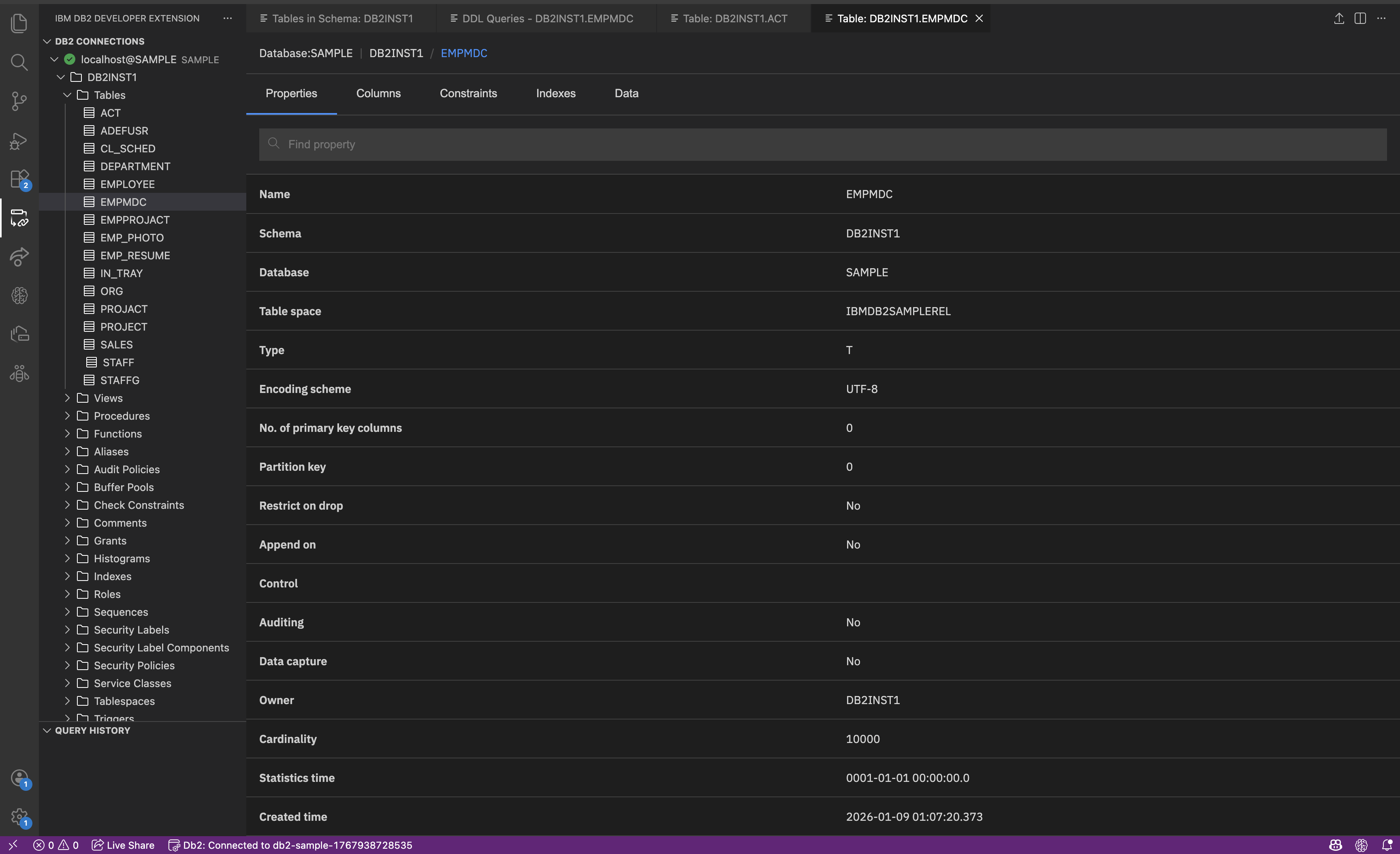Open Manage settings gear at bottom left
Viewport: 1400px width, 854px height.
click(x=19, y=816)
